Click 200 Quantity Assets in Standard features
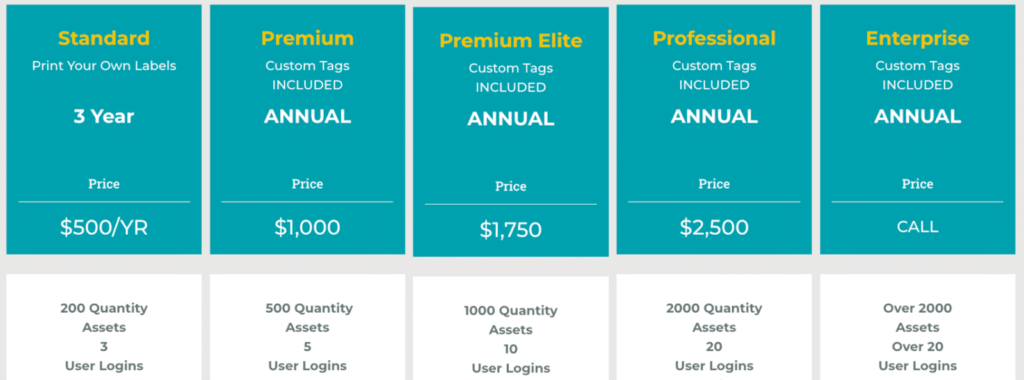The height and width of the screenshot is (380, 1024). coord(104,317)
